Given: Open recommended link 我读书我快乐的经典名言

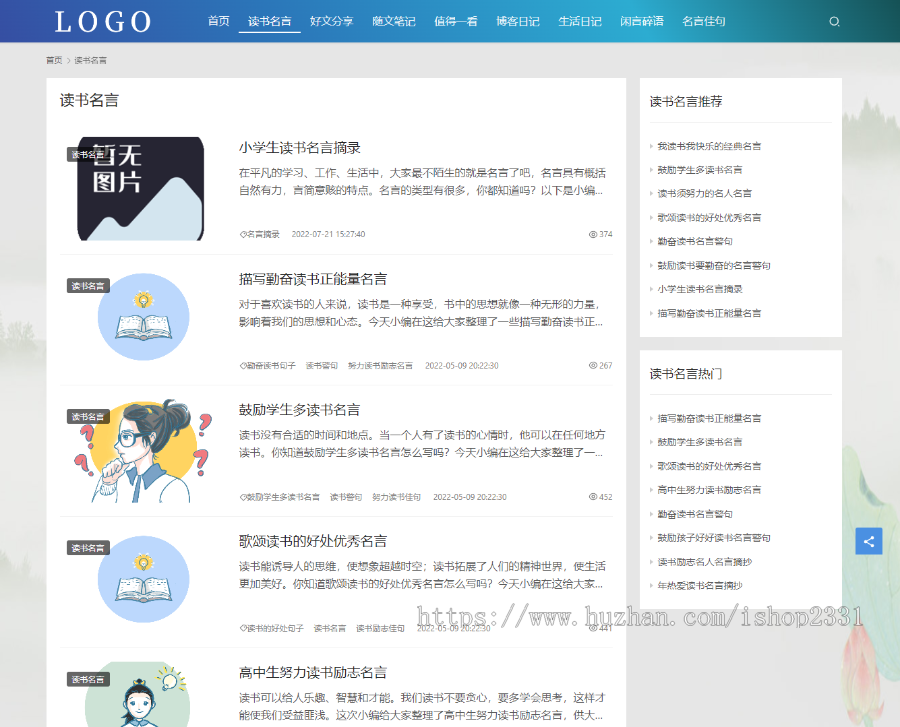Looking at the screenshot, I should 709,146.
